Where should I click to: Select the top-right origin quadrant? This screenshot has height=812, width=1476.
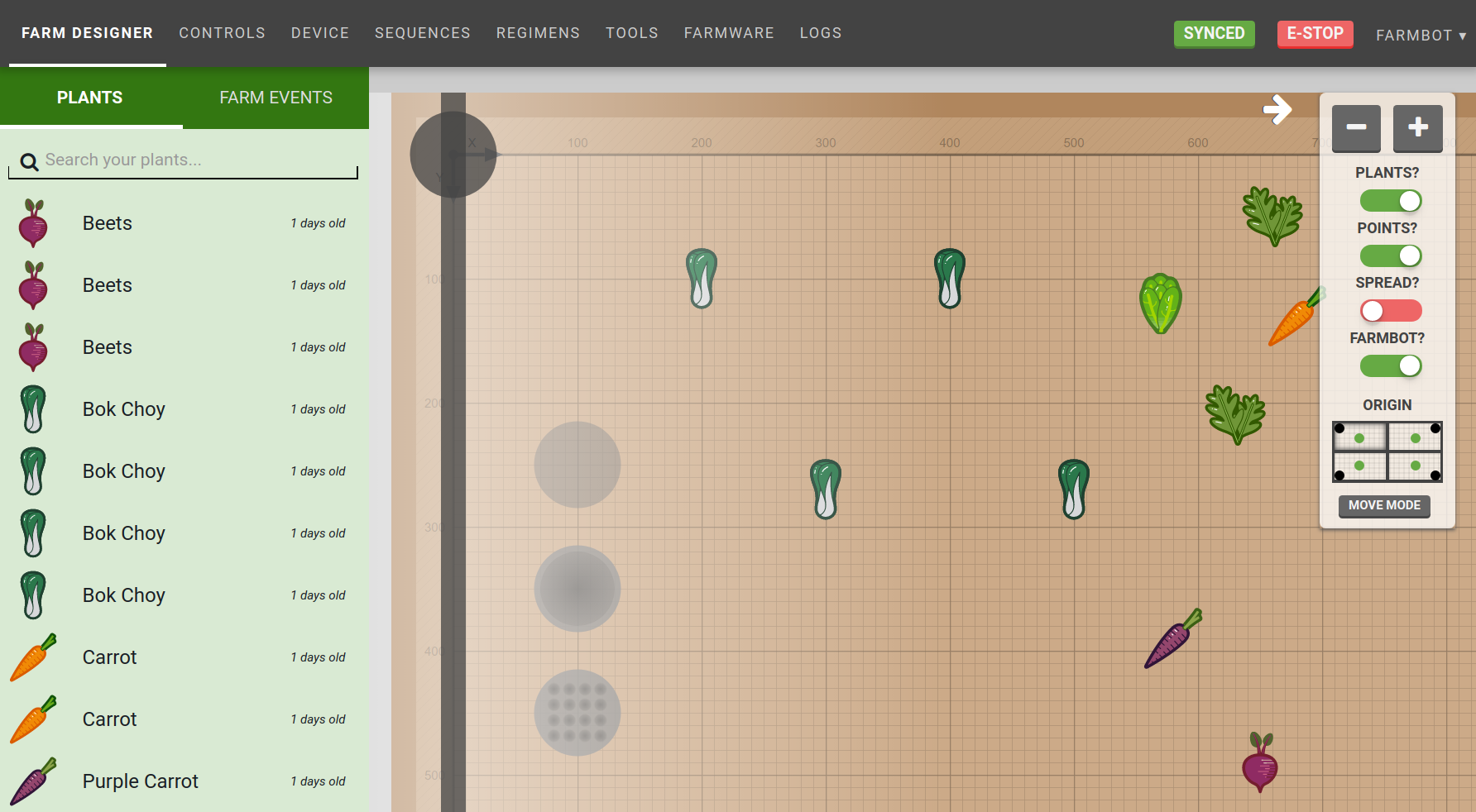(x=1415, y=437)
